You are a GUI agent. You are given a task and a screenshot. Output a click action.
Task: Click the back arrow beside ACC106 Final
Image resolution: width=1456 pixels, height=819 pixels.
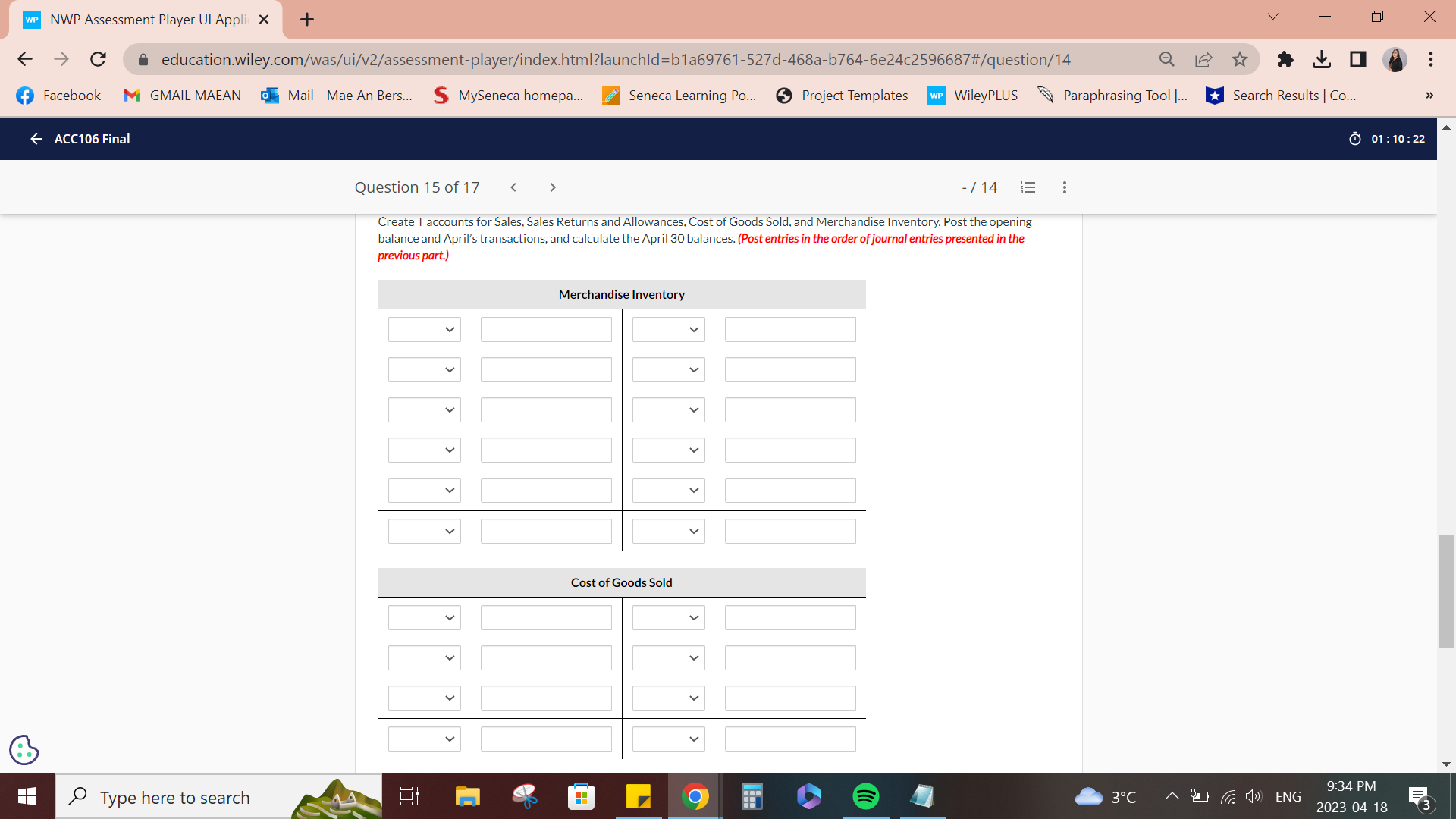(36, 139)
